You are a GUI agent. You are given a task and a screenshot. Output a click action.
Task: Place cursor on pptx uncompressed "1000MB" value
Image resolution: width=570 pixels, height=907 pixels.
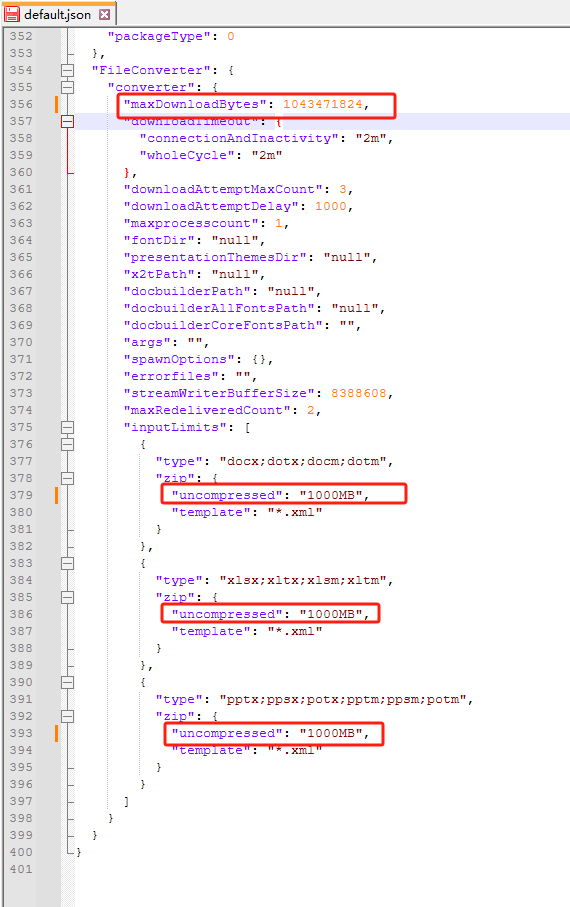click(330, 733)
